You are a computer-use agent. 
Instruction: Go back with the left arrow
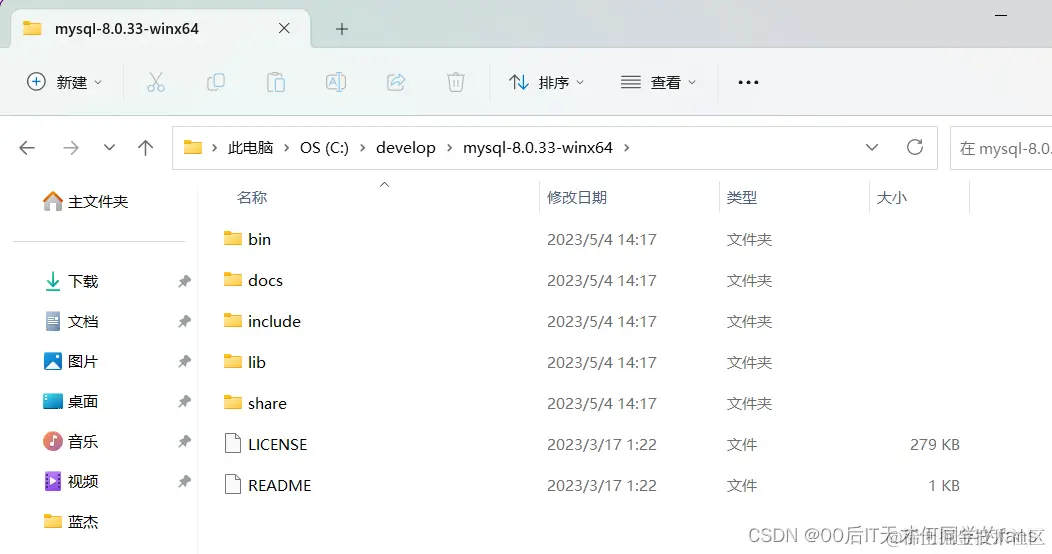pyautogui.click(x=27, y=148)
